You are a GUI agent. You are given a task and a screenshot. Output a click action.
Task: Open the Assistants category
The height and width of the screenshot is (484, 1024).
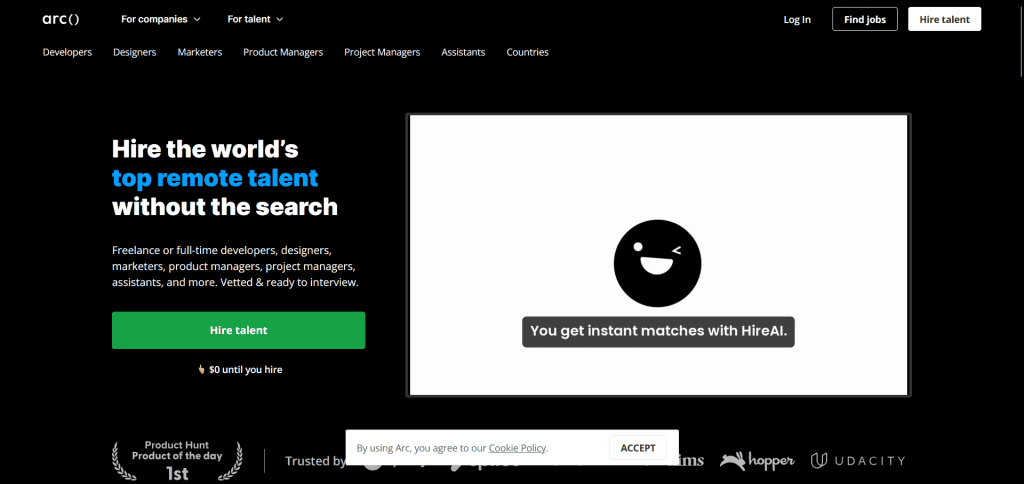coord(463,52)
